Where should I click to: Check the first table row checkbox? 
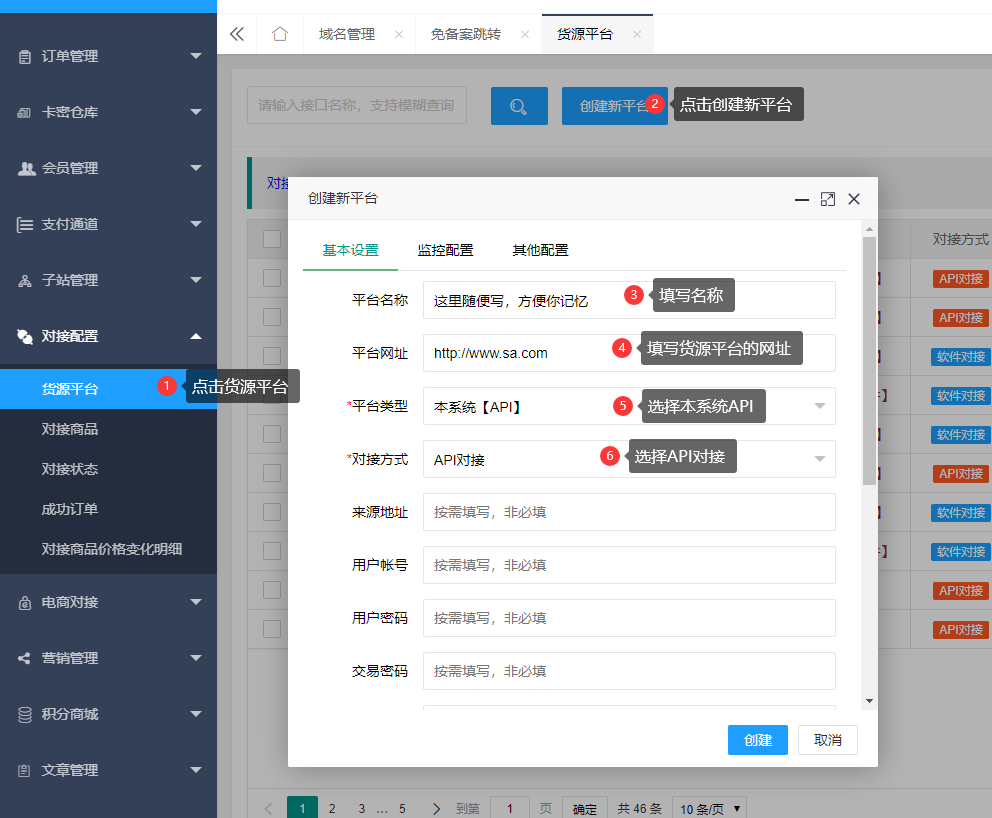(x=272, y=278)
